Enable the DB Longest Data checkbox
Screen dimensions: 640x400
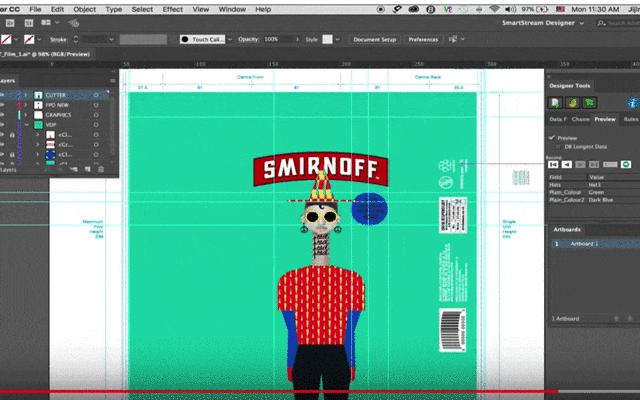558,147
